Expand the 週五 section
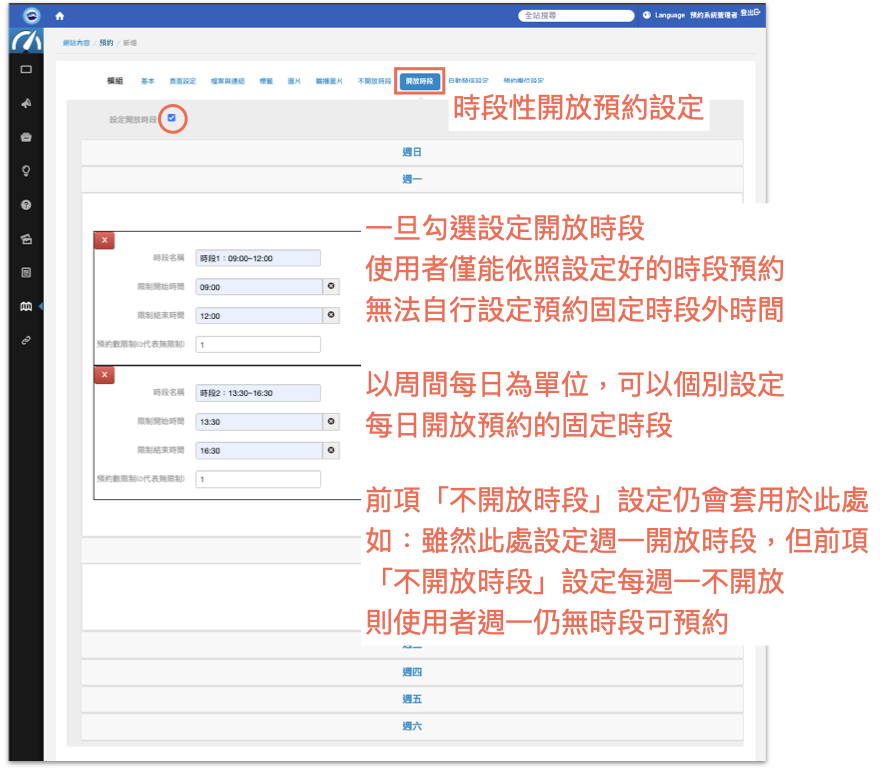Screen dimensions: 880x768 (411, 698)
